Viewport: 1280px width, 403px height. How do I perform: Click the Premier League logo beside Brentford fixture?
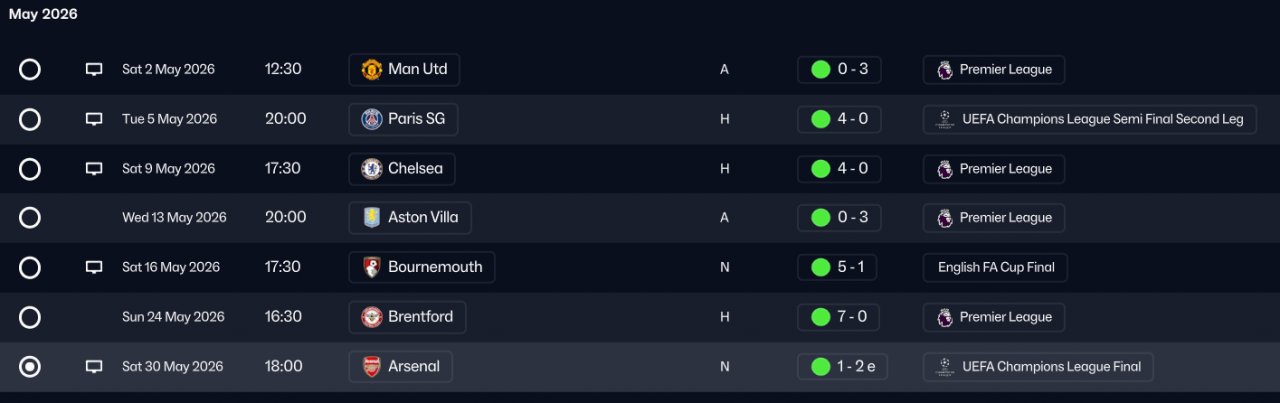944,317
